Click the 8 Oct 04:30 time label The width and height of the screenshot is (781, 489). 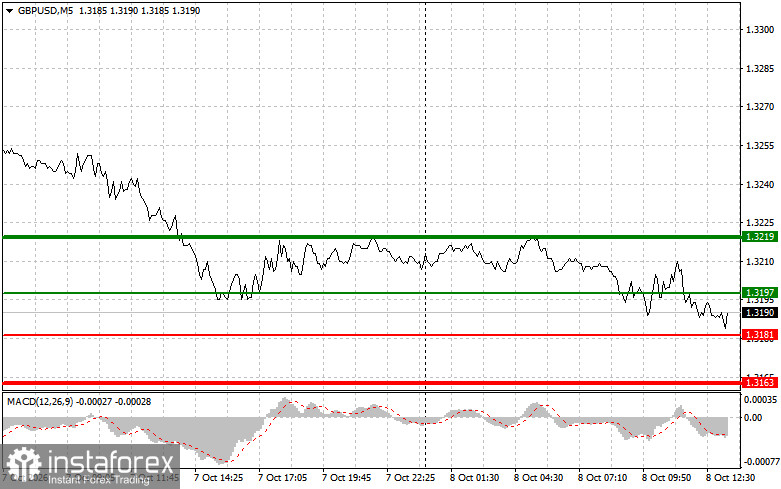(538, 478)
